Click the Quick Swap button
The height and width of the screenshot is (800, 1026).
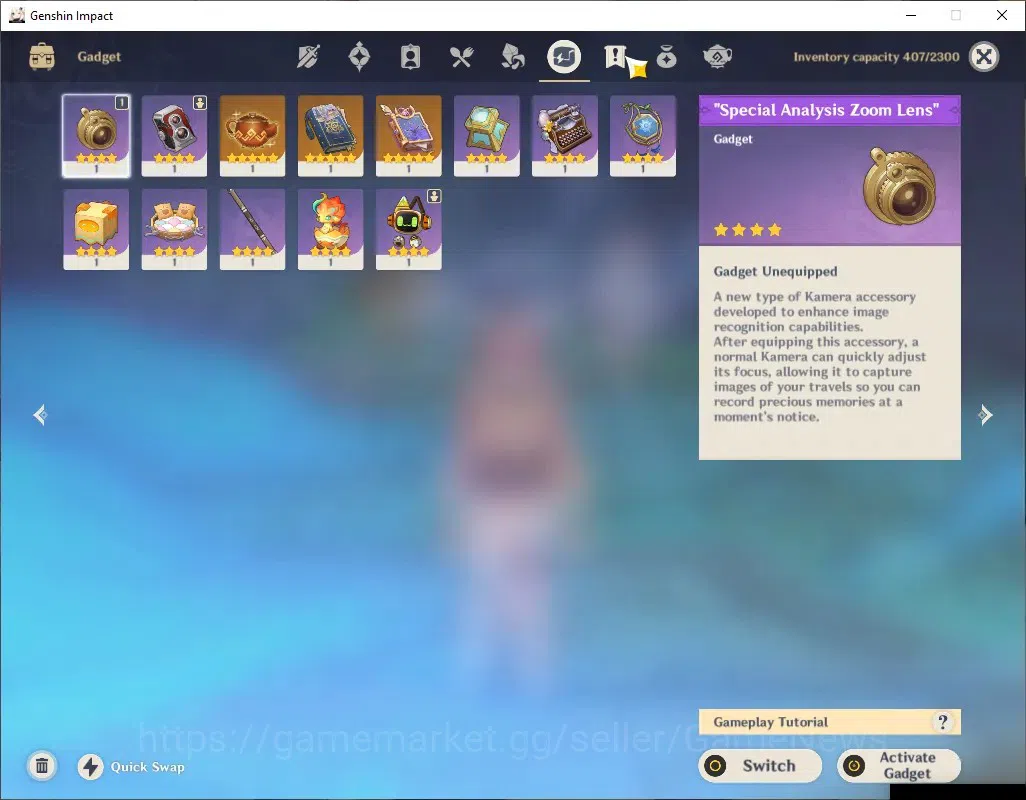click(131, 767)
